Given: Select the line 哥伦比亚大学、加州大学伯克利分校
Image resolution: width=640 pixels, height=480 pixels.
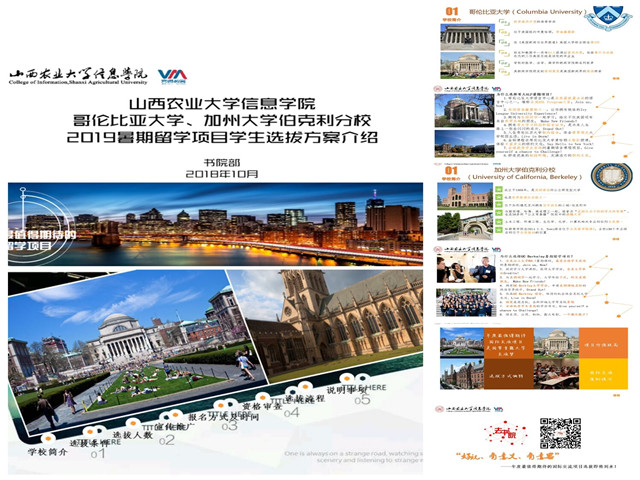Looking at the screenshot, I should 222,120.
